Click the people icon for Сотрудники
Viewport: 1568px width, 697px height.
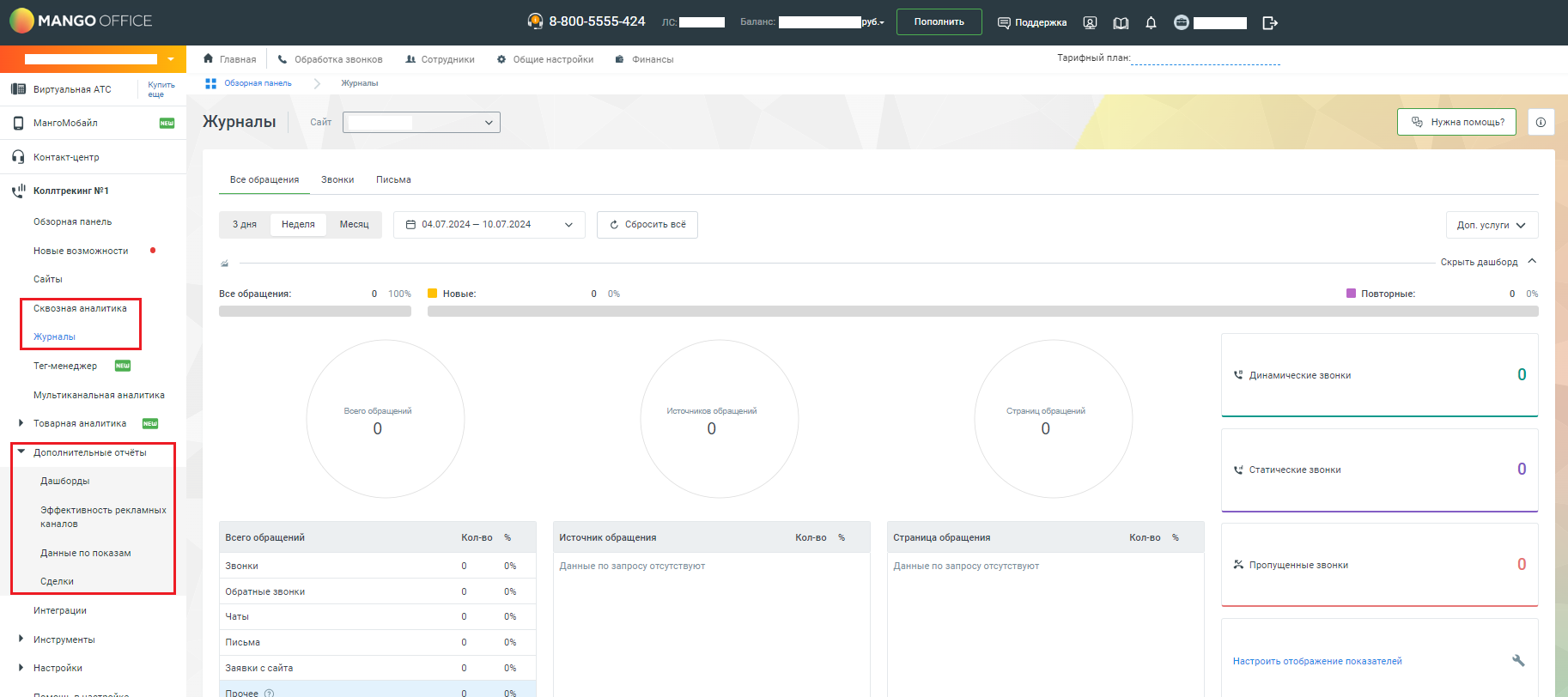[x=410, y=59]
